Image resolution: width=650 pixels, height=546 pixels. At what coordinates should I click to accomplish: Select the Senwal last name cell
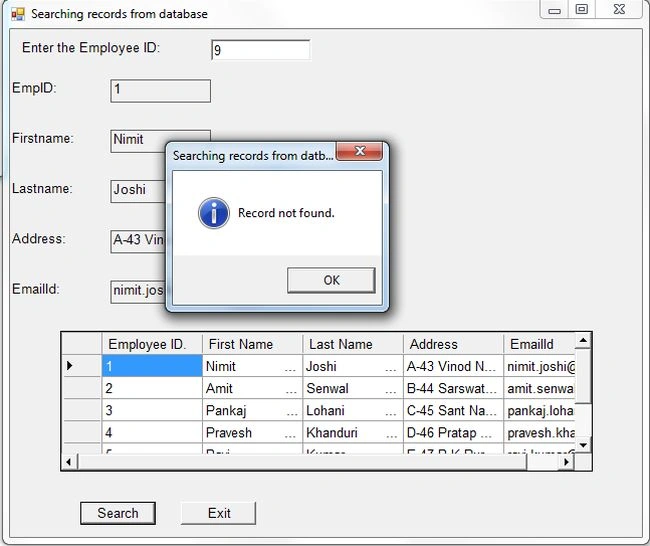(x=353, y=388)
